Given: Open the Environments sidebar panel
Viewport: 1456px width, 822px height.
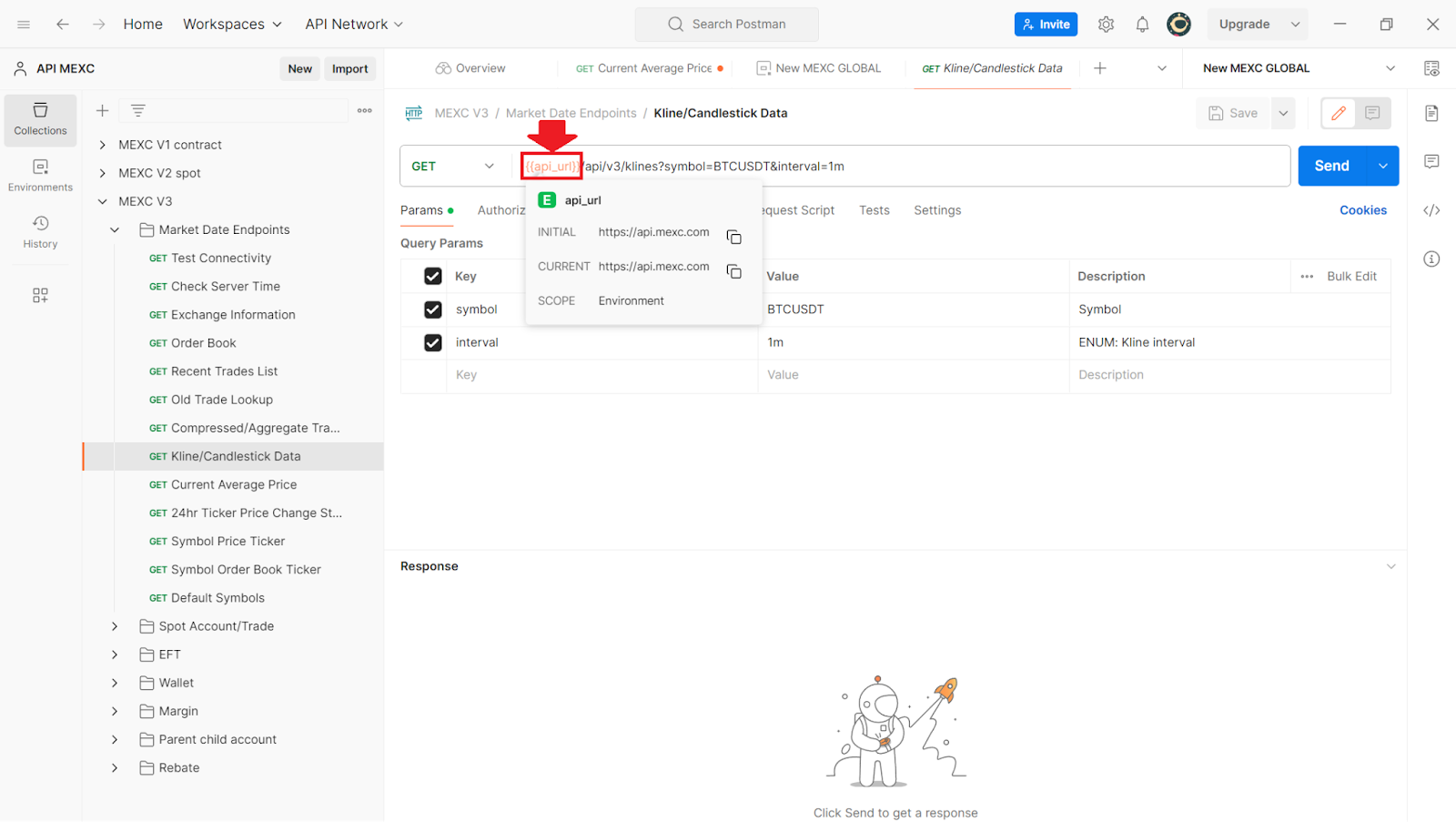Looking at the screenshot, I should (x=40, y=177).
